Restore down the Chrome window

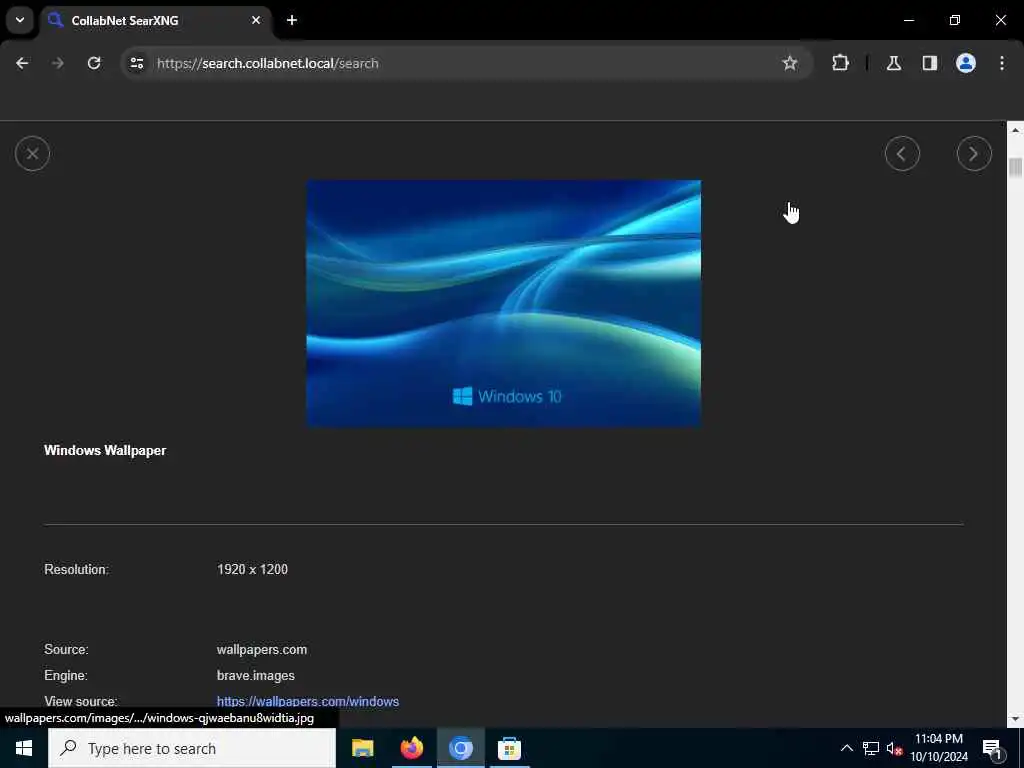955,20
